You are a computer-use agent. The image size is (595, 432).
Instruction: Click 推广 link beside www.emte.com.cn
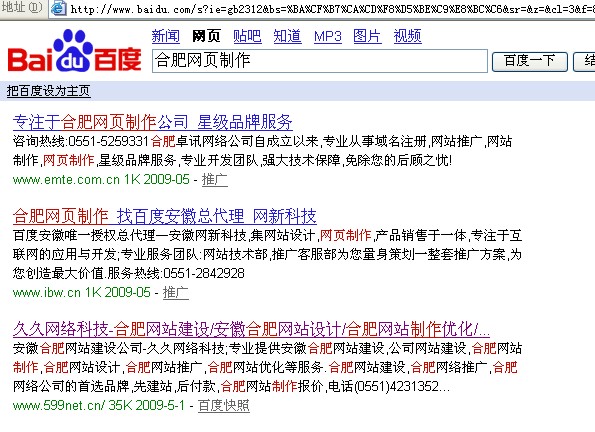[x=215, y=179]
